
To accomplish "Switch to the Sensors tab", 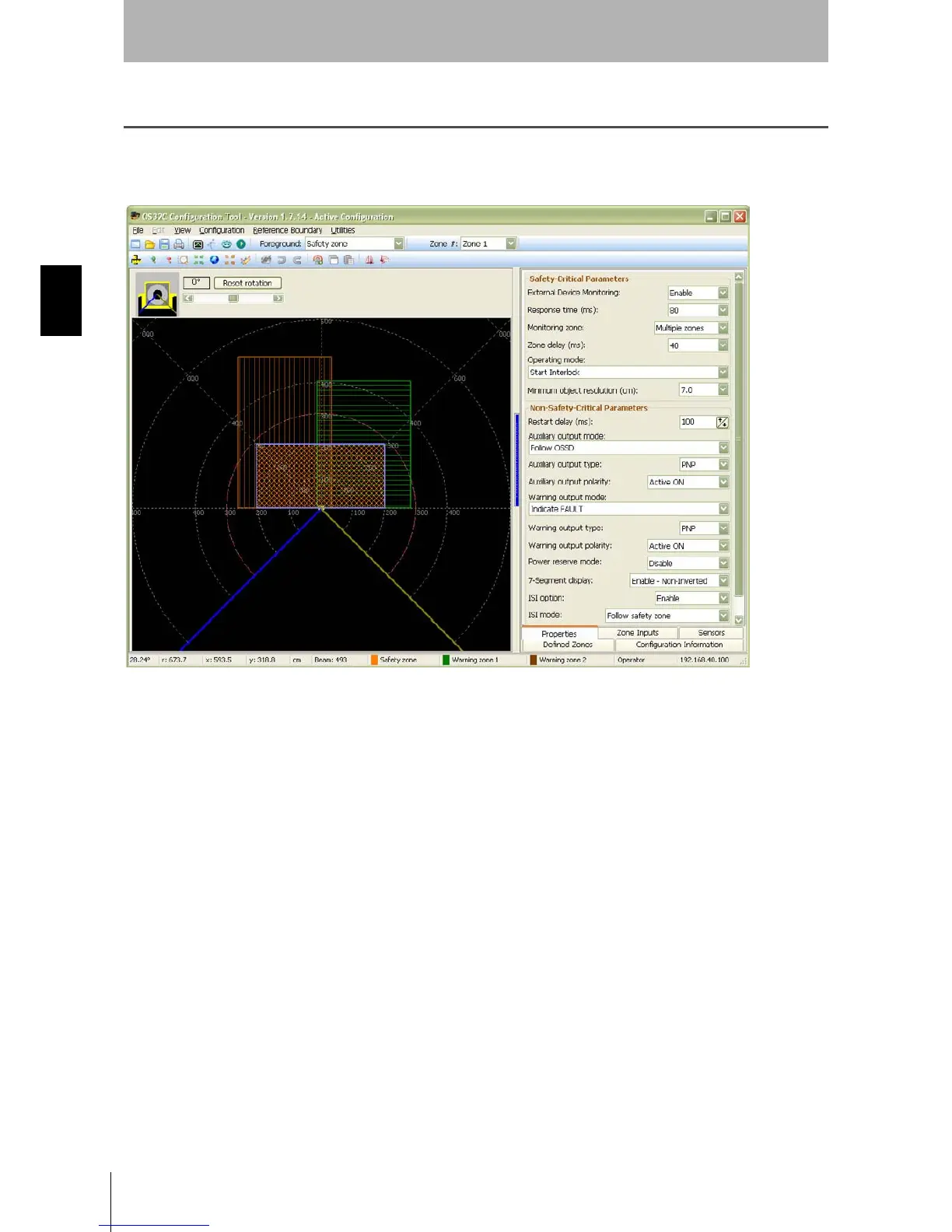I will (x=711, y=633).
